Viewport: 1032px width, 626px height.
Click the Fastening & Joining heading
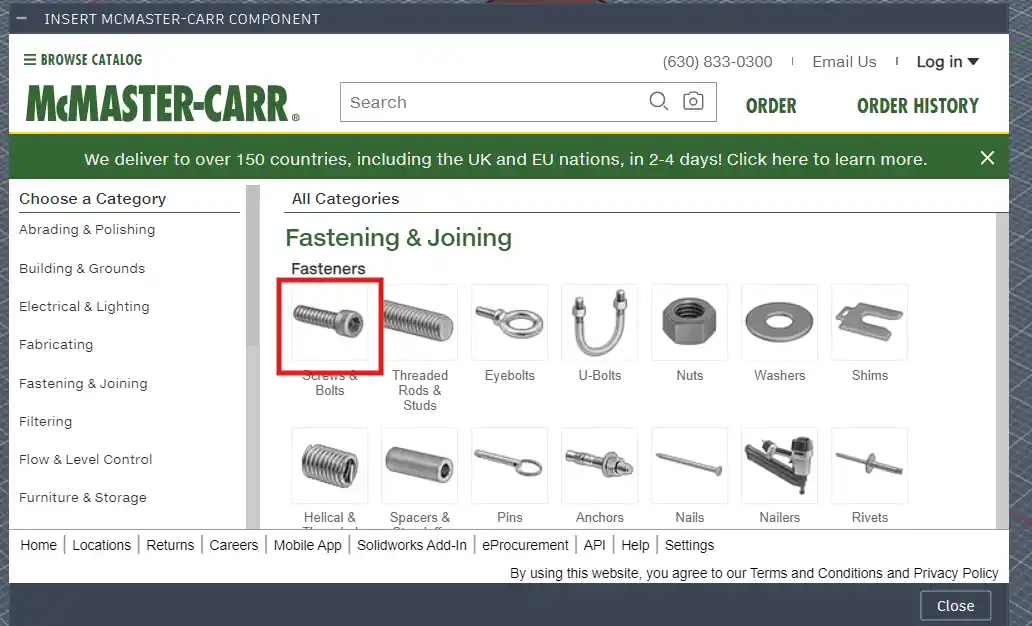point(398,238)
